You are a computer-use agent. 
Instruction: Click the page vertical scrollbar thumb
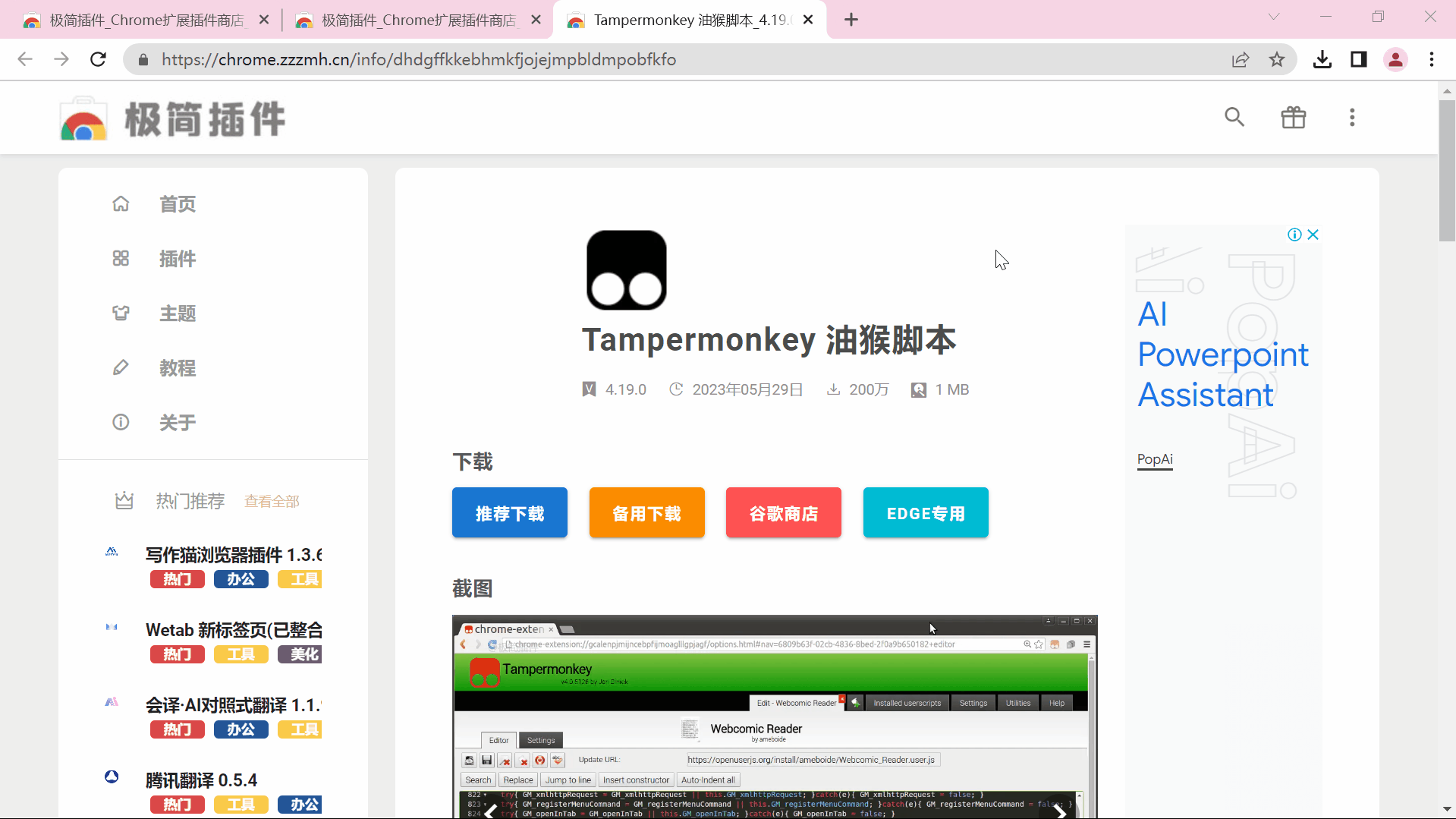point(1447,169)
